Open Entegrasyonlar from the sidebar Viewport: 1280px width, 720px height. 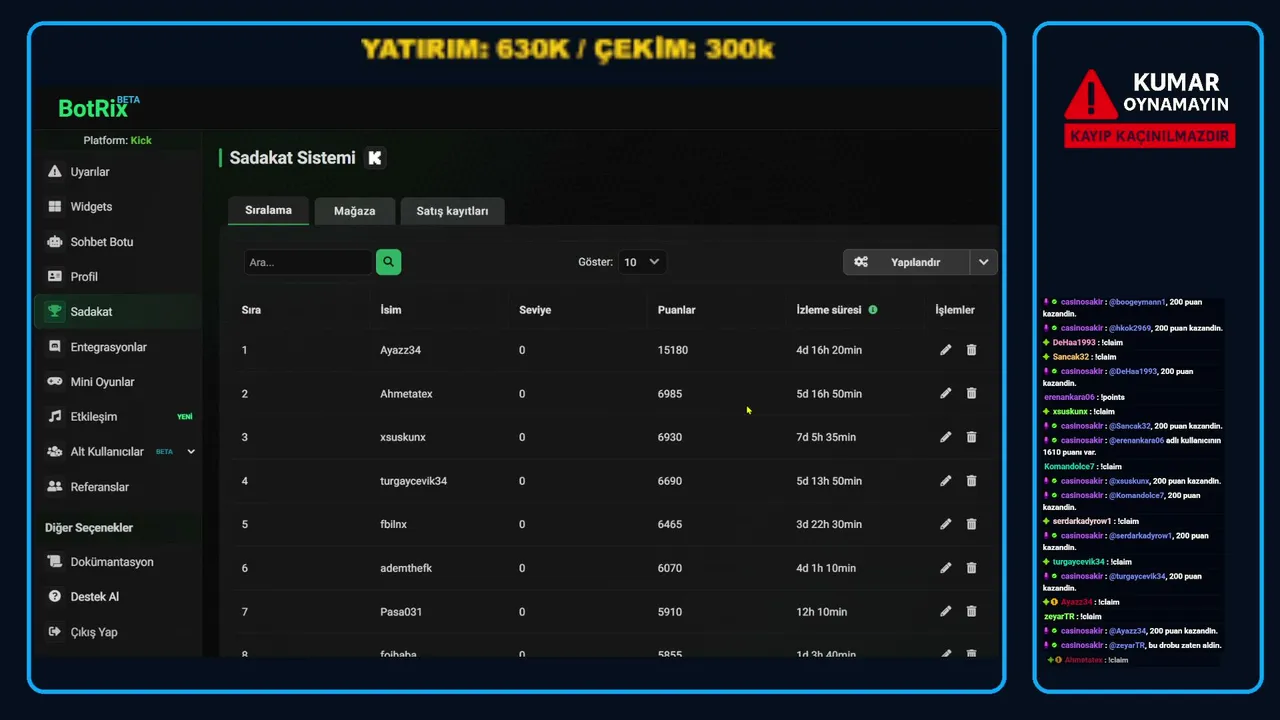coord(117,347)
